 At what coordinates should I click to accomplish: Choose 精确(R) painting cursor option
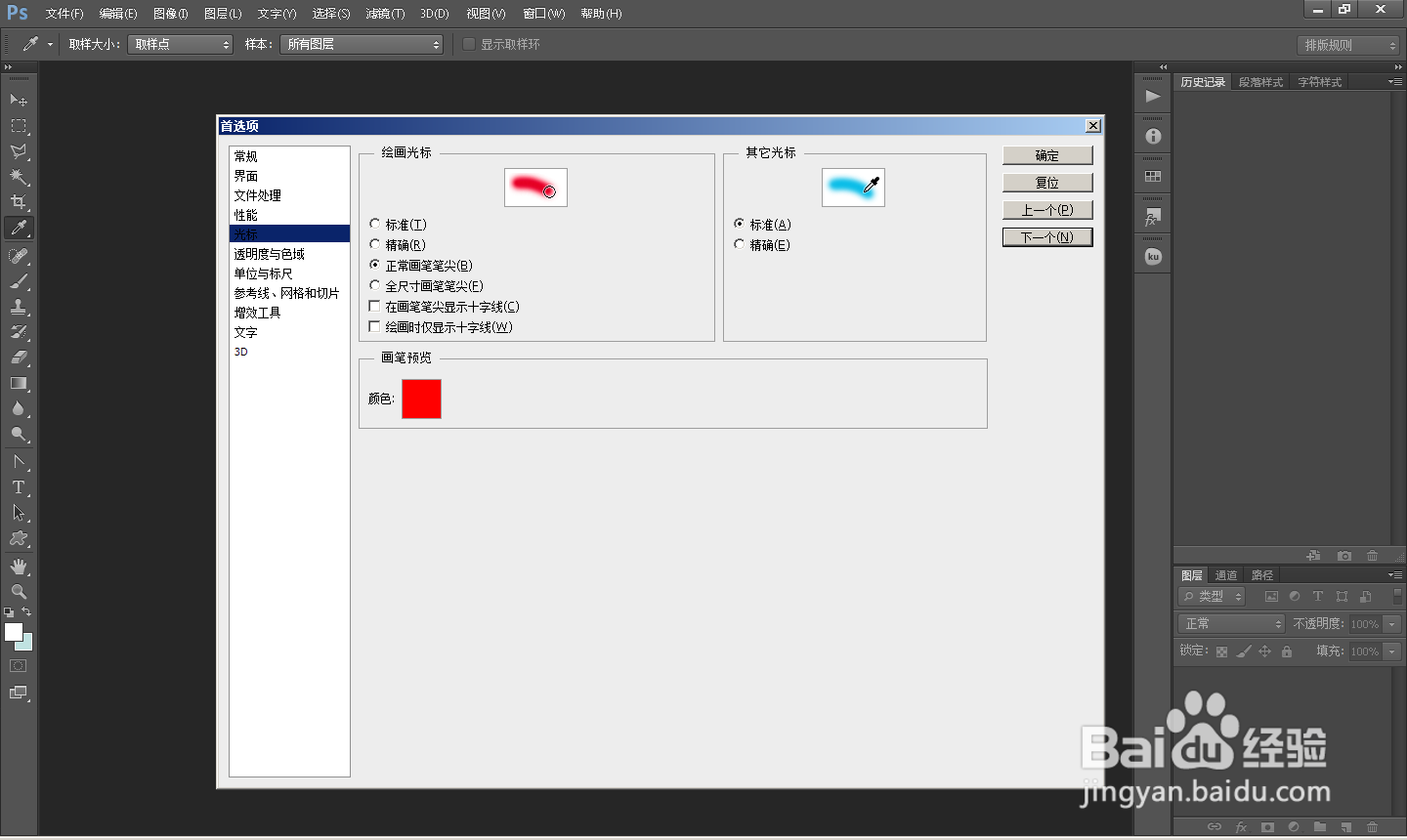398,245
